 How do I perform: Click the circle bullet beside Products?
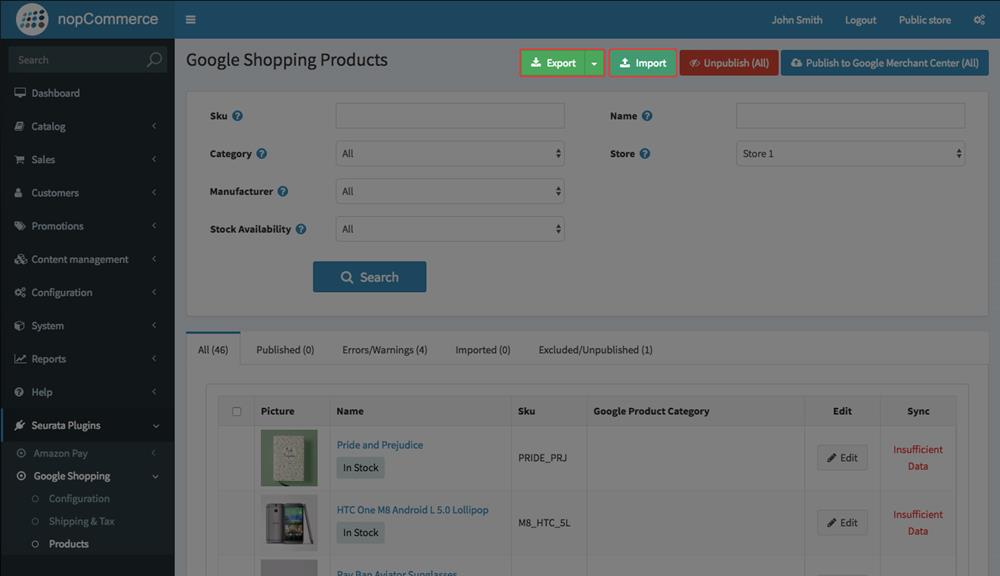coord(35,544)
